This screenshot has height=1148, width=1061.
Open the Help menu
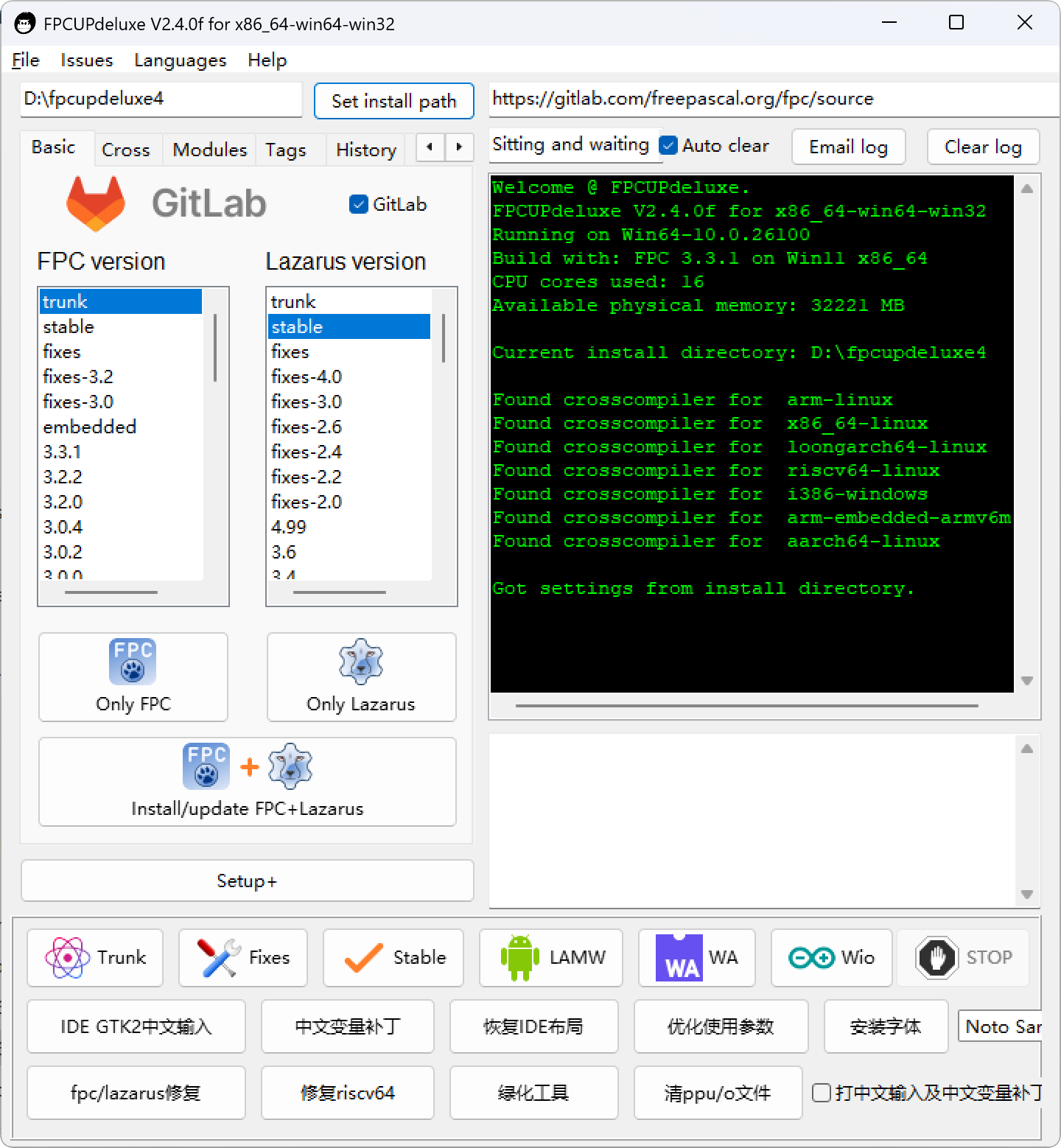coord(267,60)
